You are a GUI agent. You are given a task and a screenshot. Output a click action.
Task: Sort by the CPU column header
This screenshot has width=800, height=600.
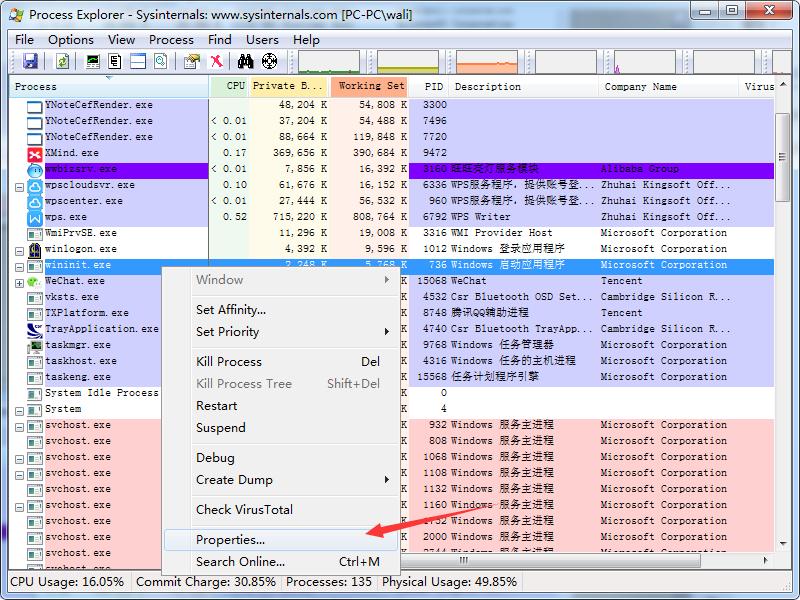(x=229, y=86)
